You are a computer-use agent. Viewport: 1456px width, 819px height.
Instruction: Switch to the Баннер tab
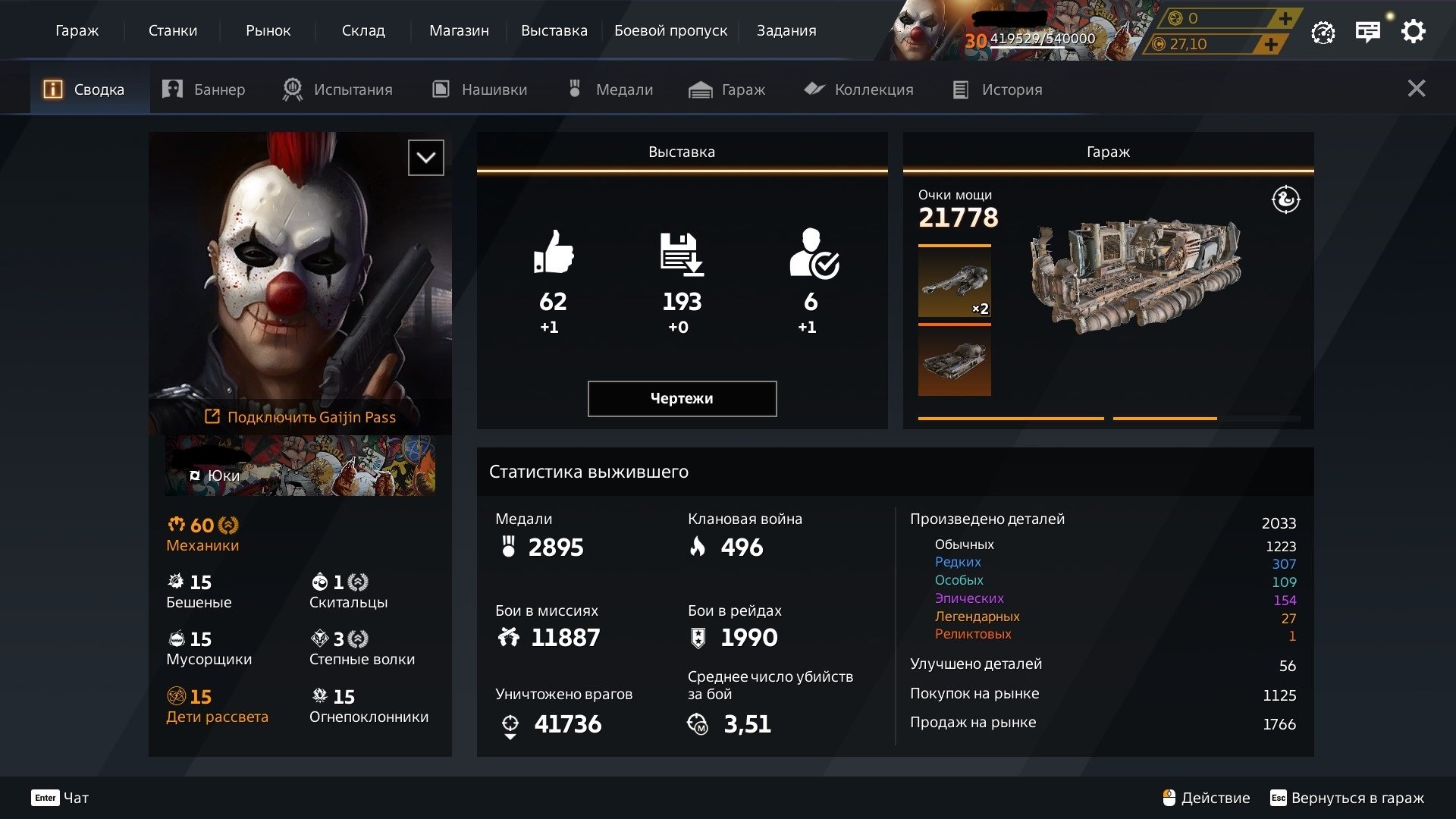click(204, 89)
